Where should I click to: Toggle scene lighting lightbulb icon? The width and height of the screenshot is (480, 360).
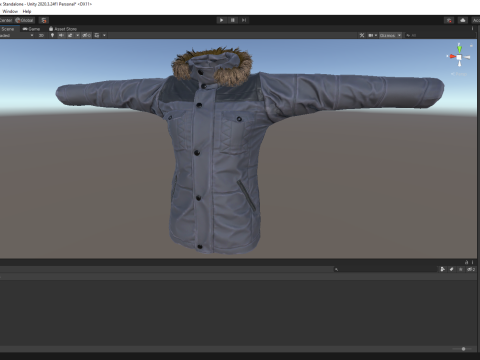pos(52,35)
